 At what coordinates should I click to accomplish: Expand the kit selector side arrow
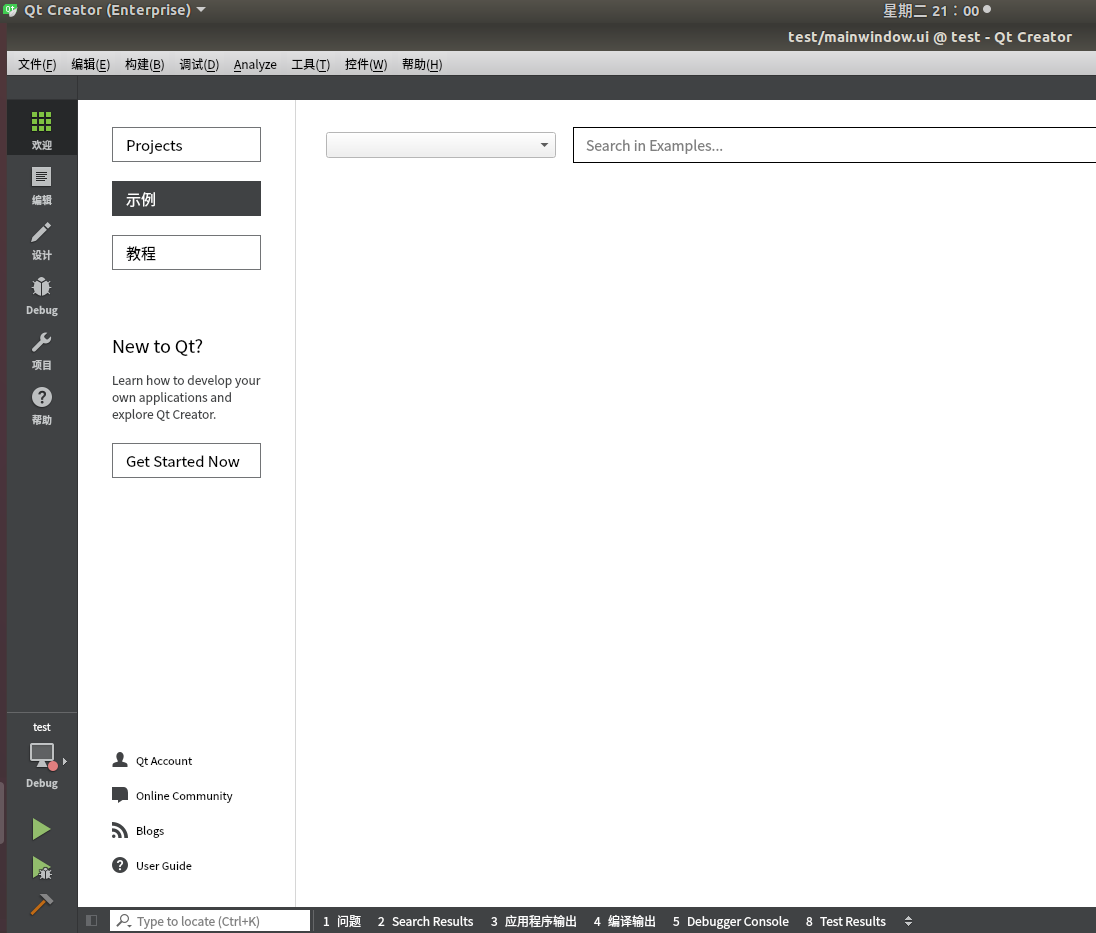pos(65,761)
